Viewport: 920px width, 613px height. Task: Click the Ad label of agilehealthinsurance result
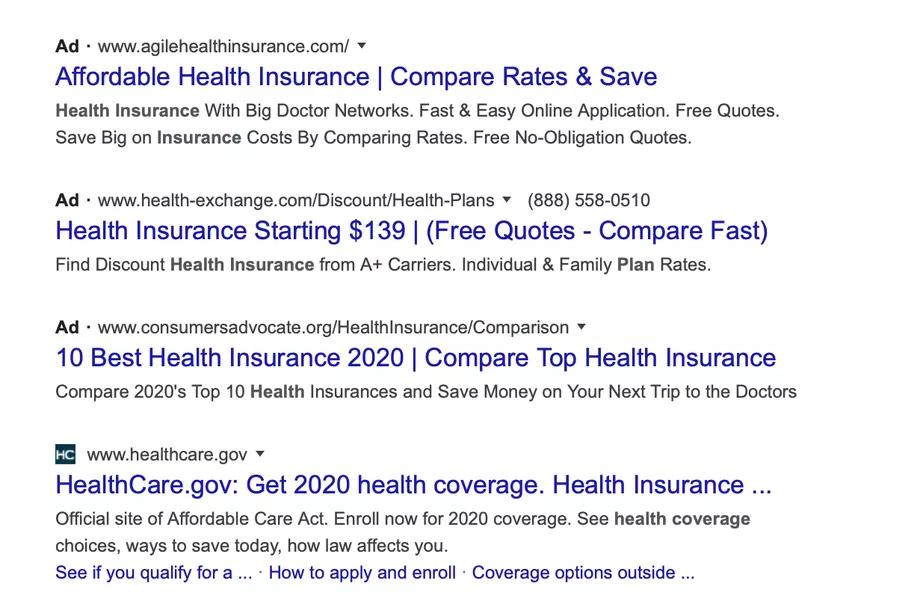pyautogui.click(x=67, y=46)
